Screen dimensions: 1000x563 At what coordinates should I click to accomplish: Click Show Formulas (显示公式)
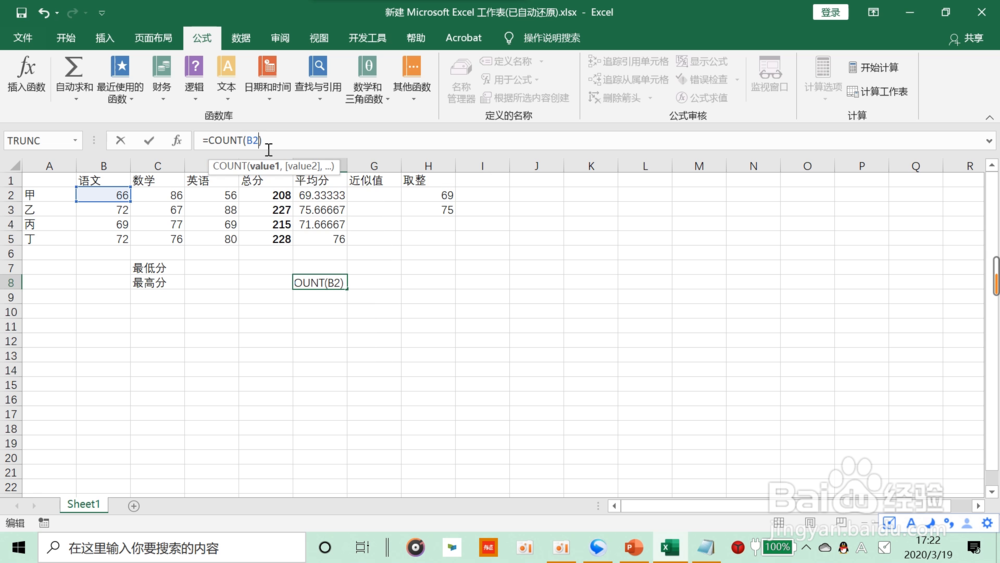[702, 61]
